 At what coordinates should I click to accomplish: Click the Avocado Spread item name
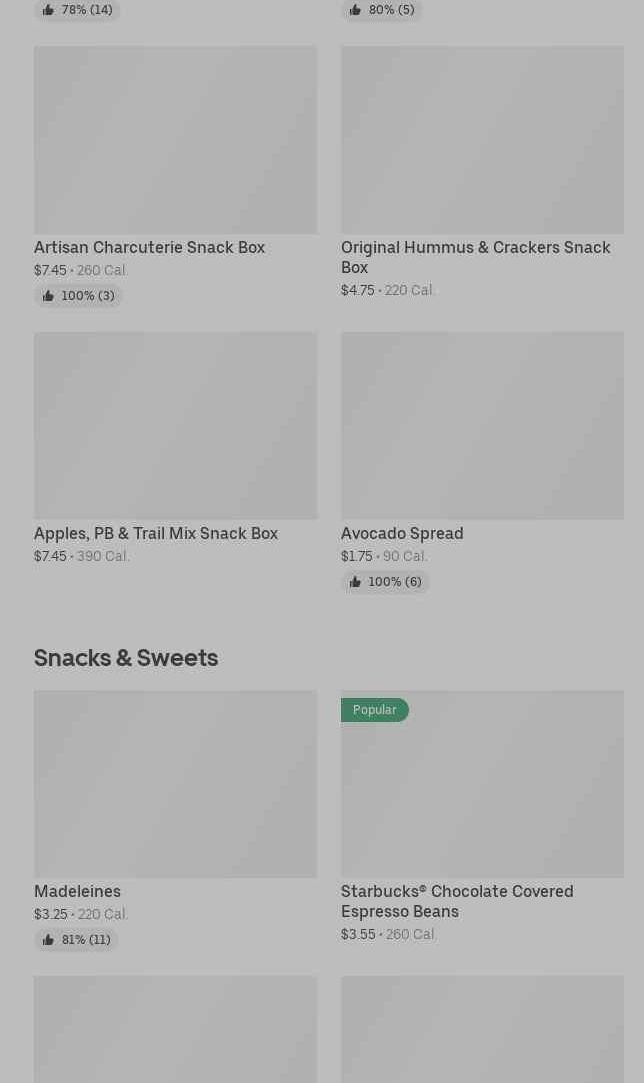click(x=402, y=533)
